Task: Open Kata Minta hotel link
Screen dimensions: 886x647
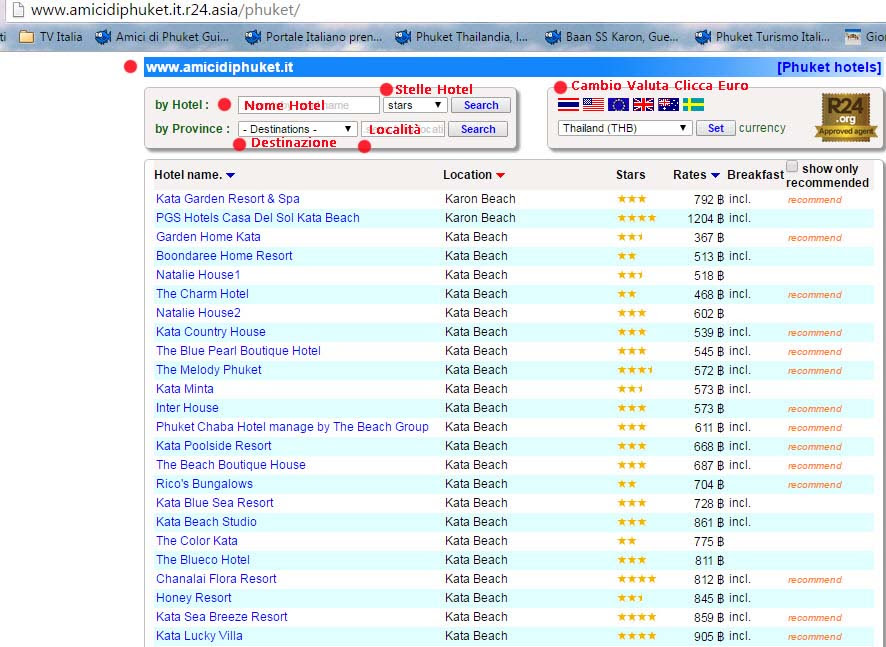Action: [x=185, y=389]
